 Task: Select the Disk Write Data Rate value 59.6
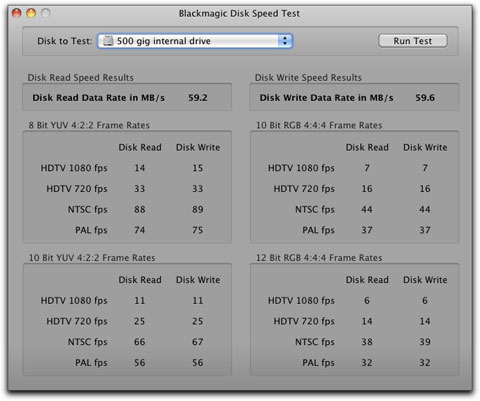click(425, 98)
